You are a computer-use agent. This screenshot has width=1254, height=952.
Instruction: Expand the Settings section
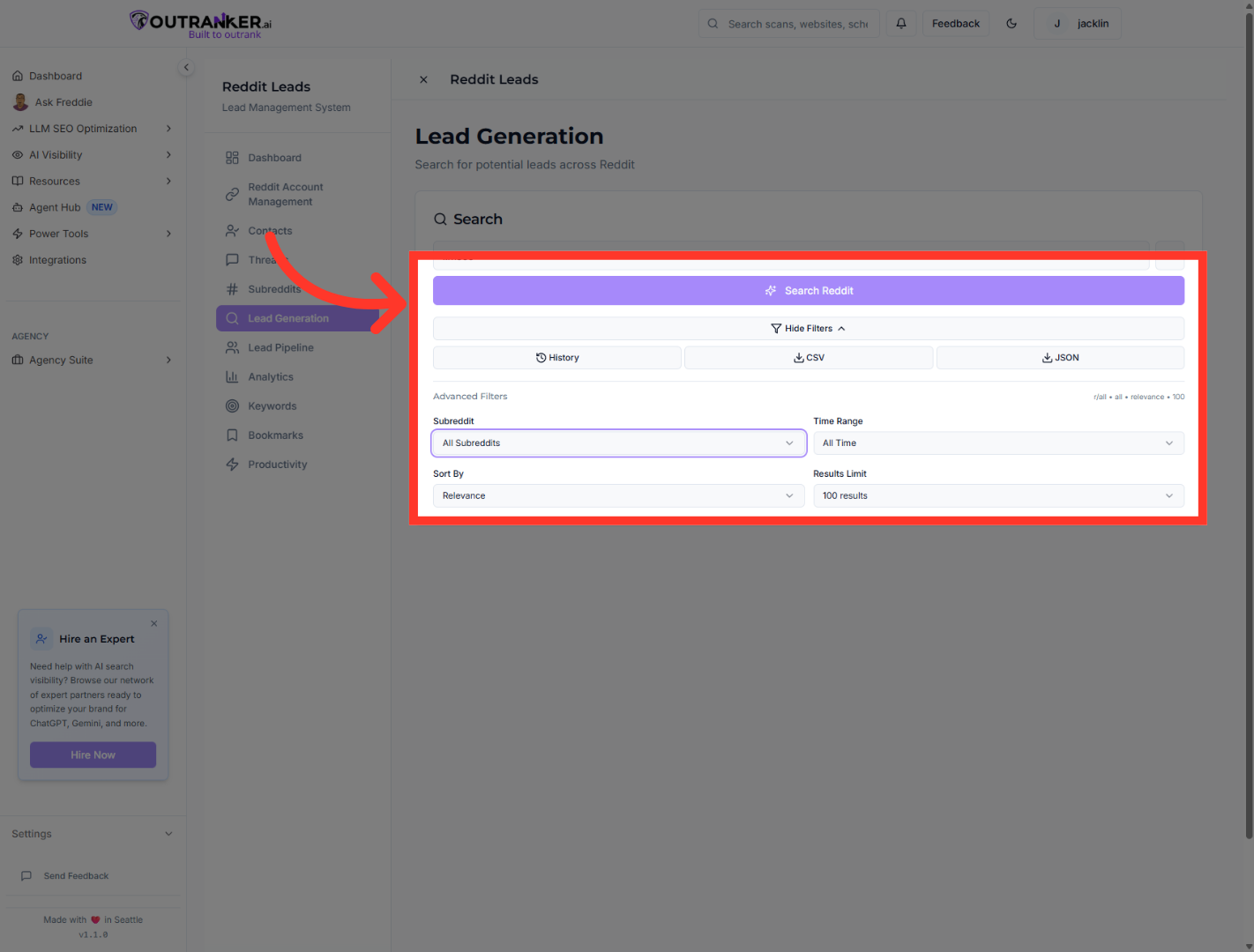(93, 833)
